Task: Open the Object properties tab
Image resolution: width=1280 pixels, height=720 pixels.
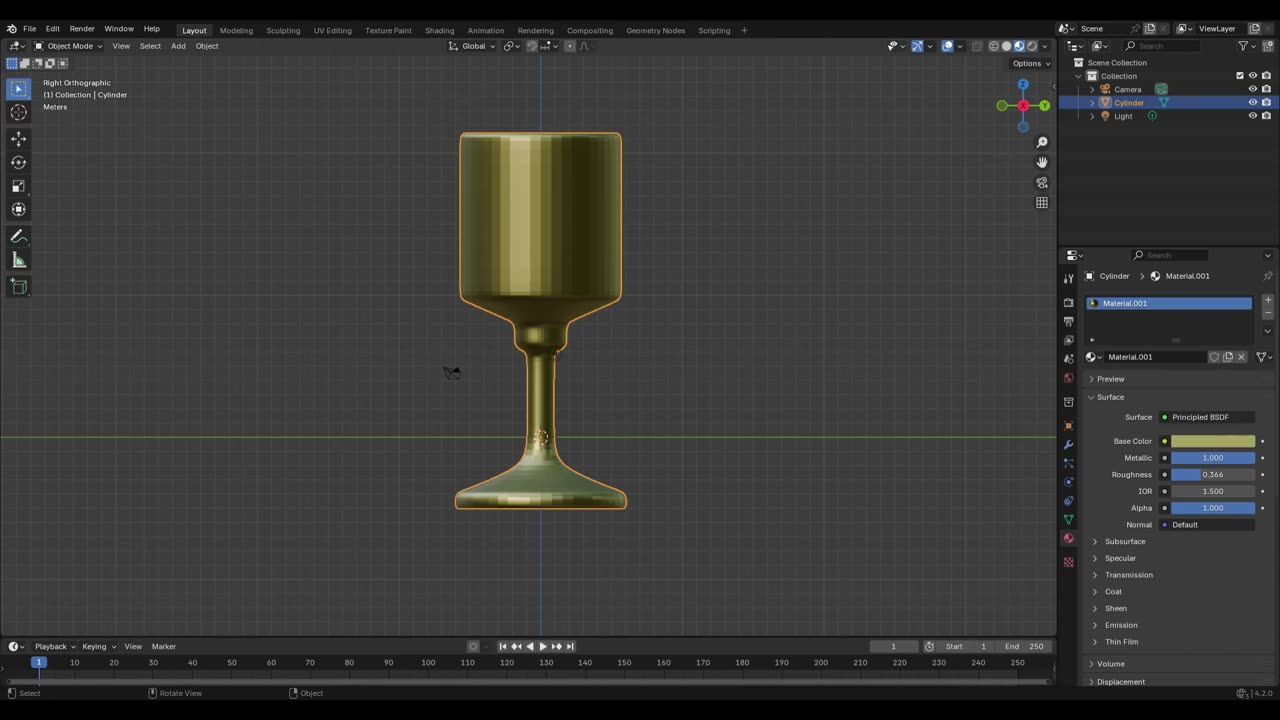Action: (x=1068, y=426)
